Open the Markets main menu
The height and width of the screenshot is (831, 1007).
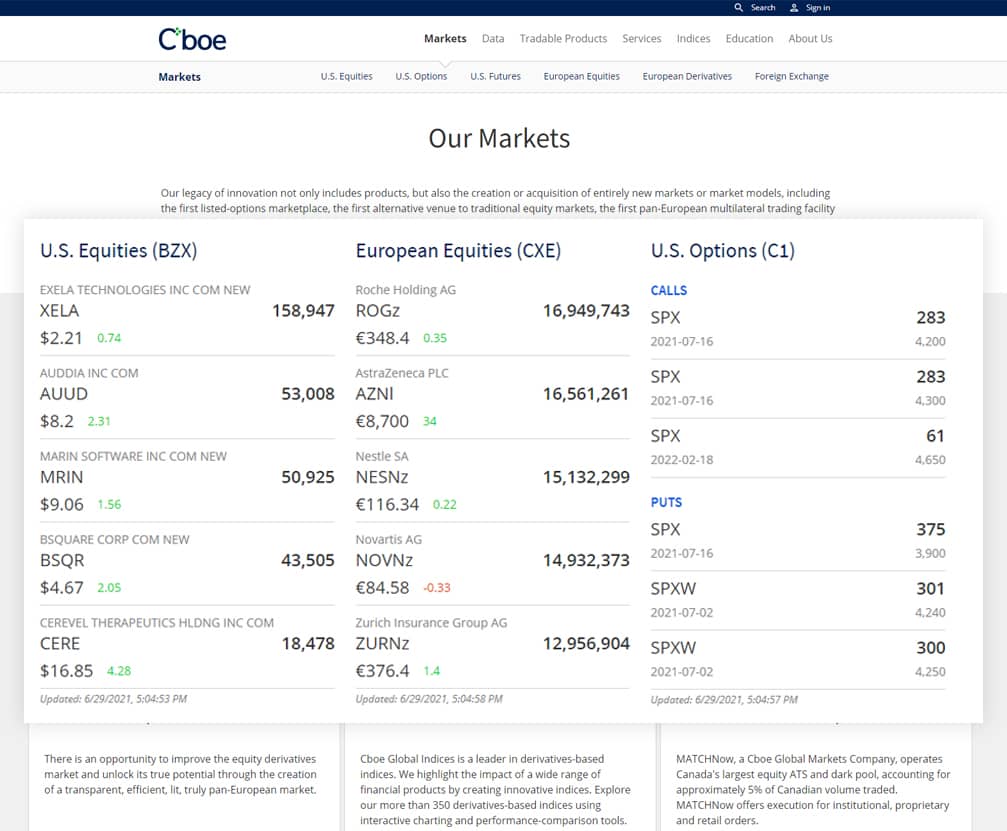(x=445, y=39)
